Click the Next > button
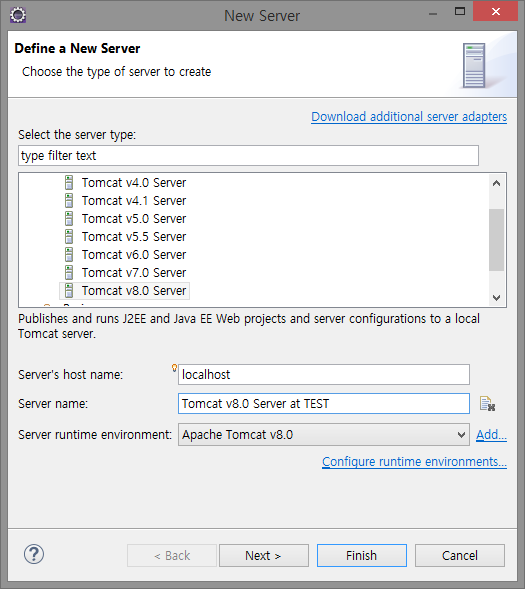Viewport: 525px width, 589px height. point(264,556)
